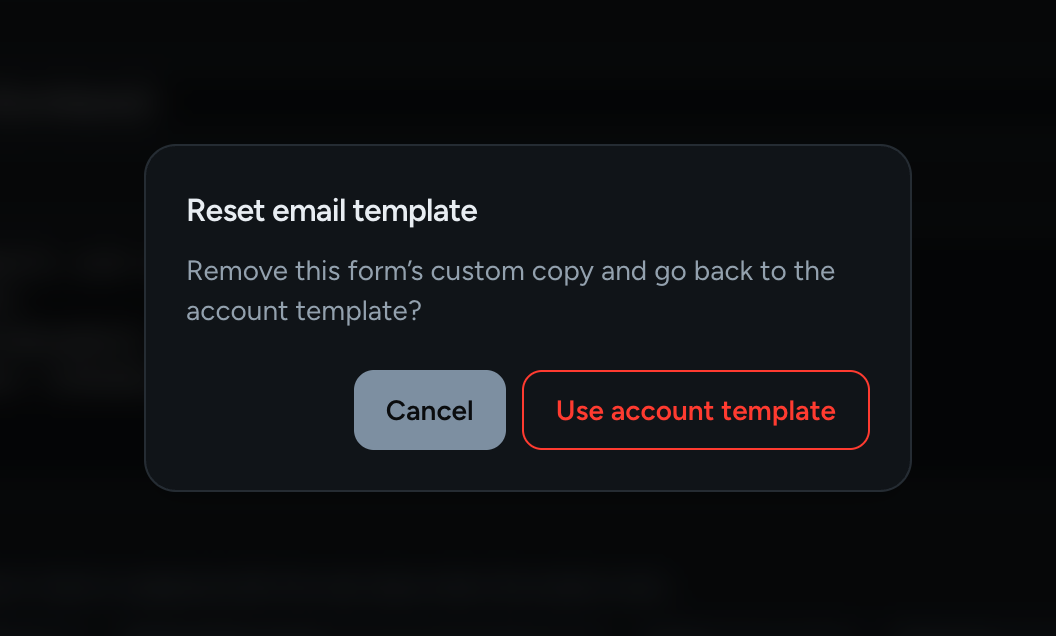
Task: Abort the email template reset
Action: click(x=430, y=410)
